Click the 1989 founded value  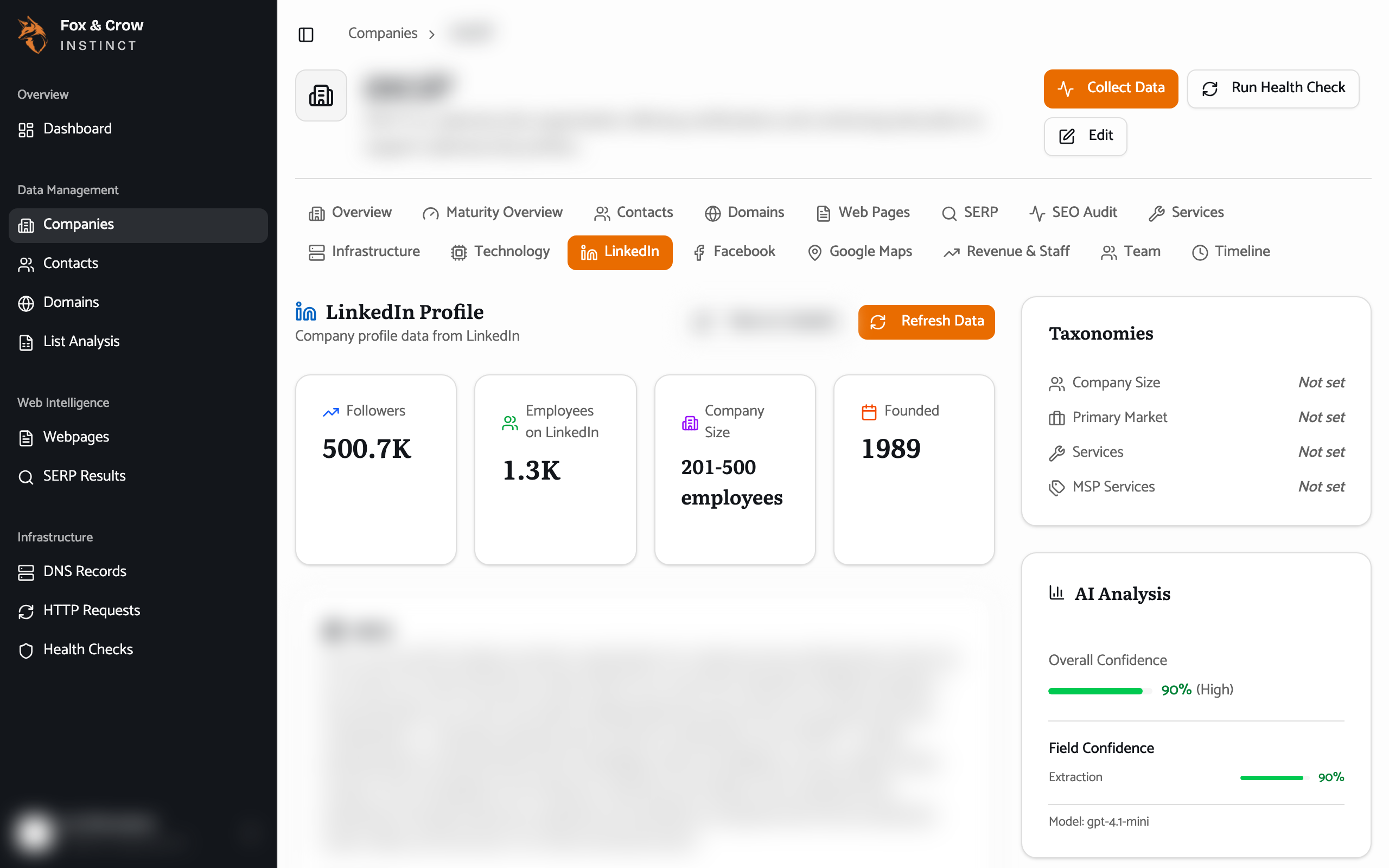coord(891,449)
